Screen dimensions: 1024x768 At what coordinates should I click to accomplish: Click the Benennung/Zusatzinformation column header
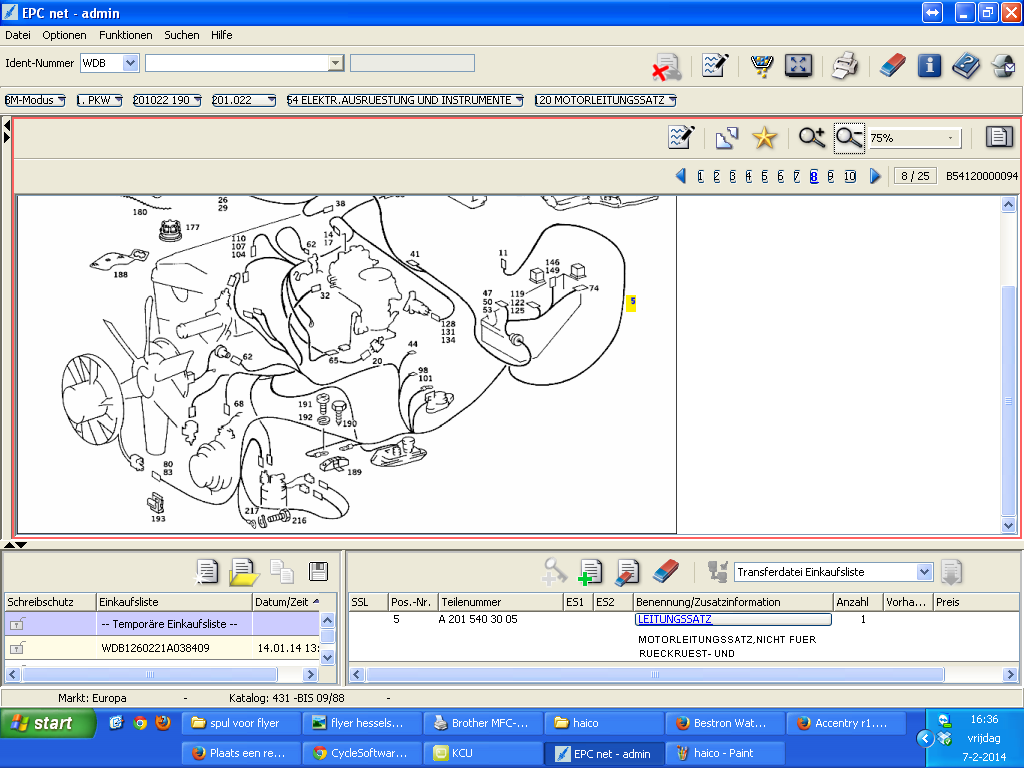(x=733, y=601)
